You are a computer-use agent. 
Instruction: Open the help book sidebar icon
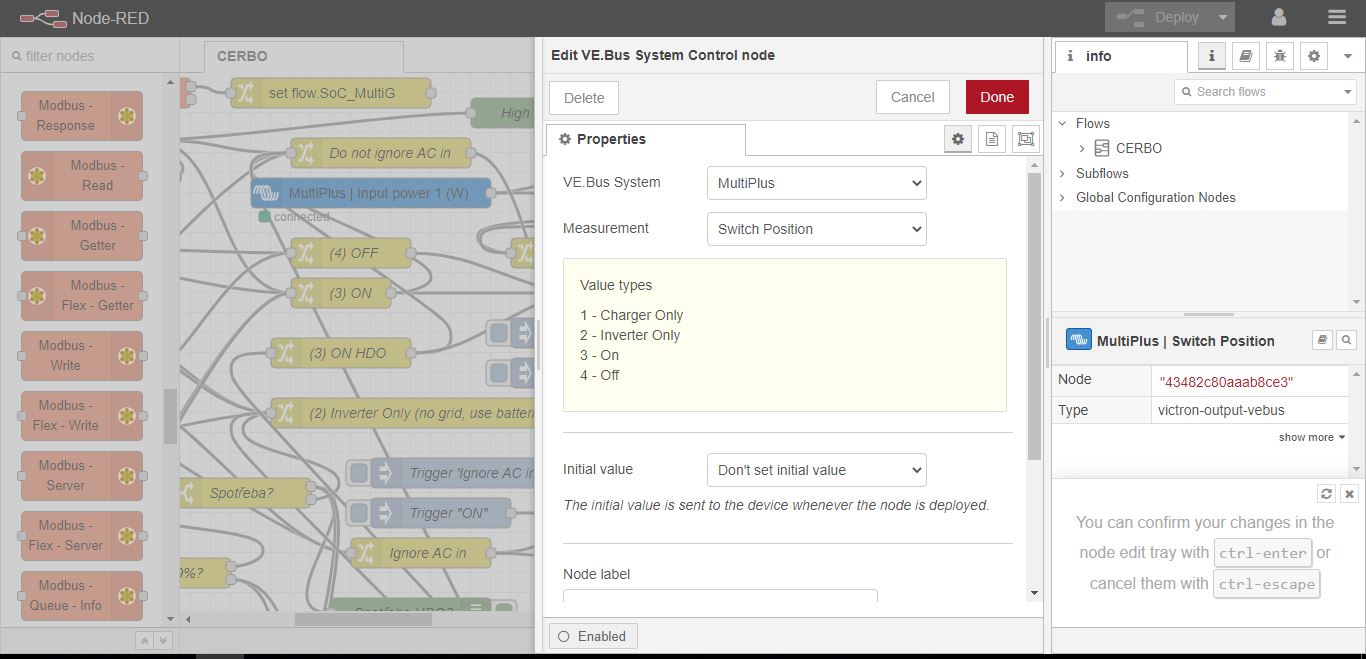pos(1245,56)
